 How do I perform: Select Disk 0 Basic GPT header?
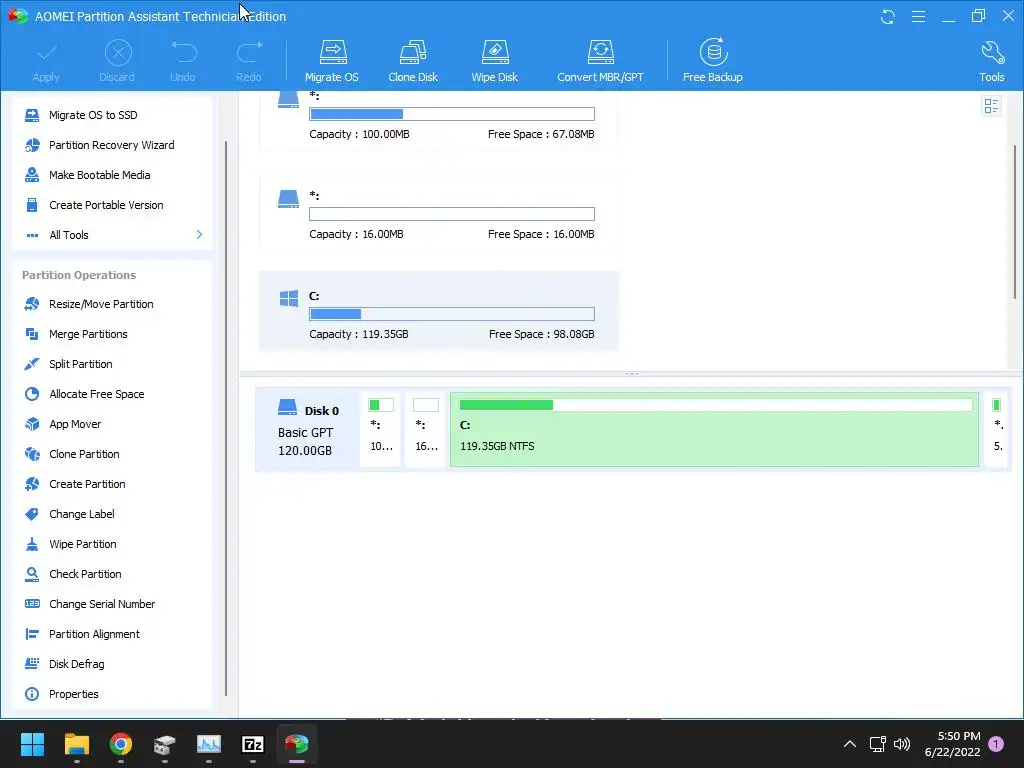click(308, 430)
